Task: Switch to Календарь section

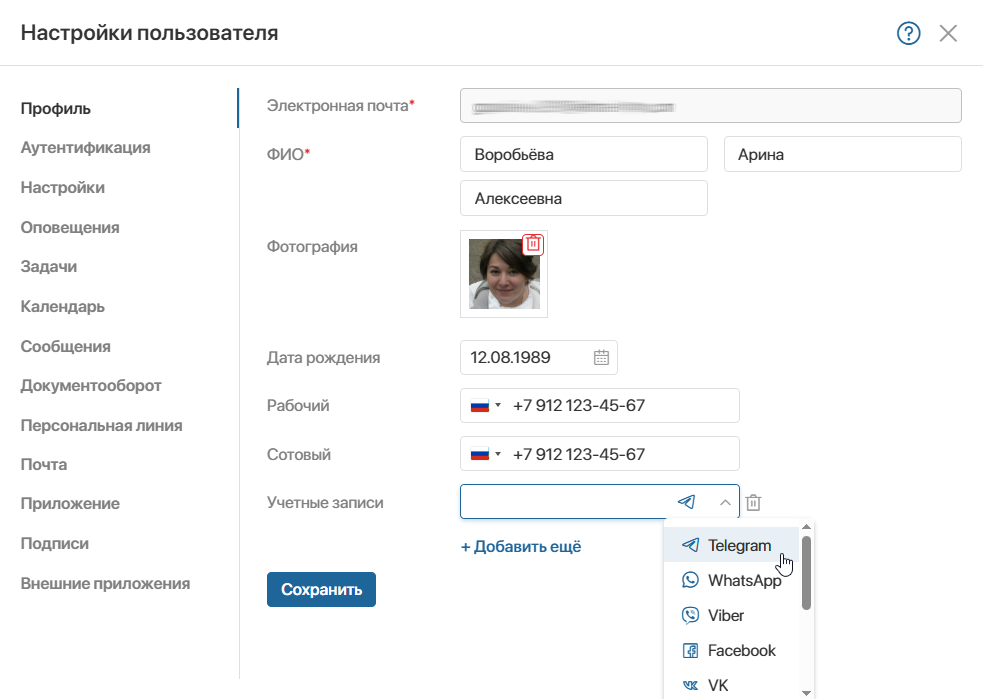Action: pos(63,307)
